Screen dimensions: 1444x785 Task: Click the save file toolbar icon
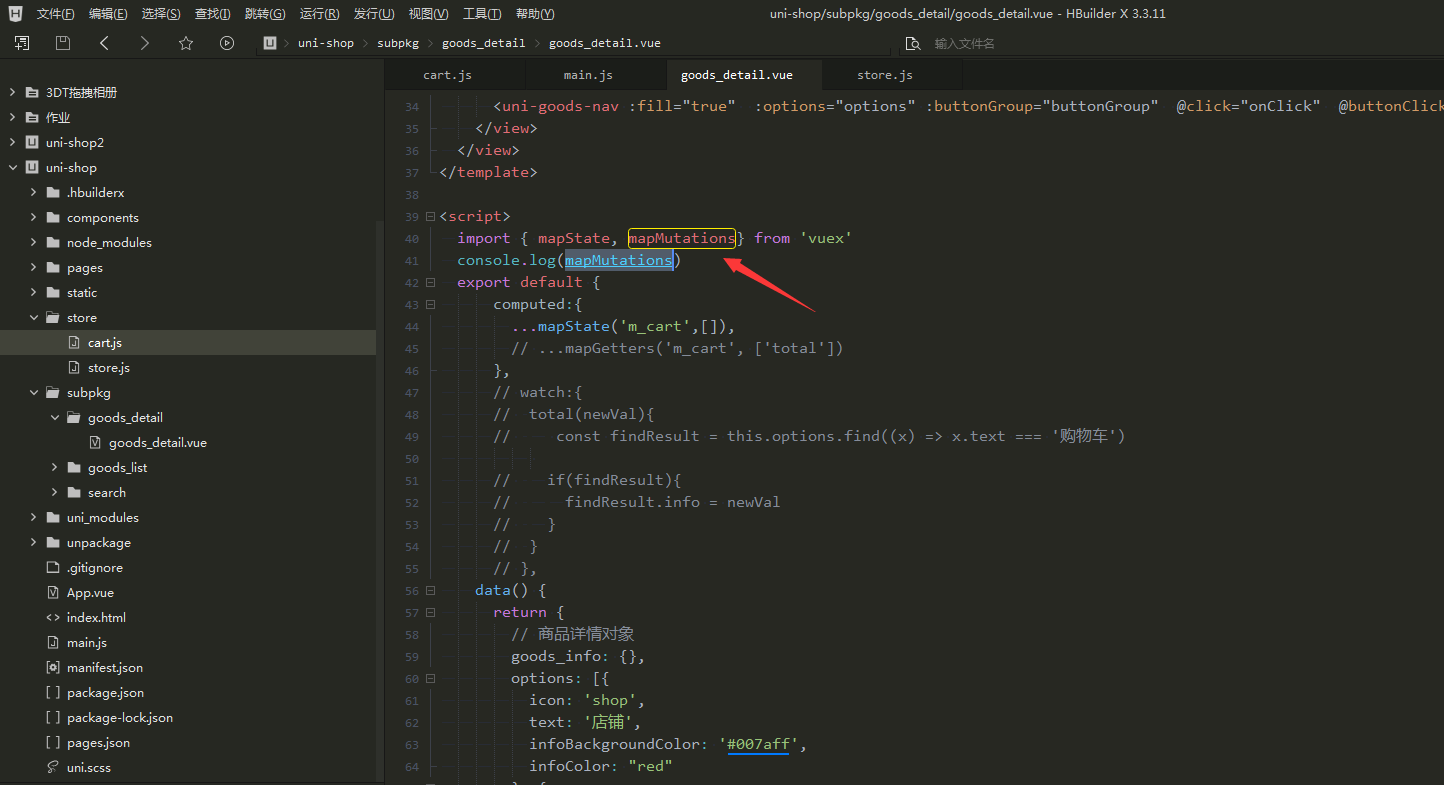pyautogui.click(x=63, y=43)
